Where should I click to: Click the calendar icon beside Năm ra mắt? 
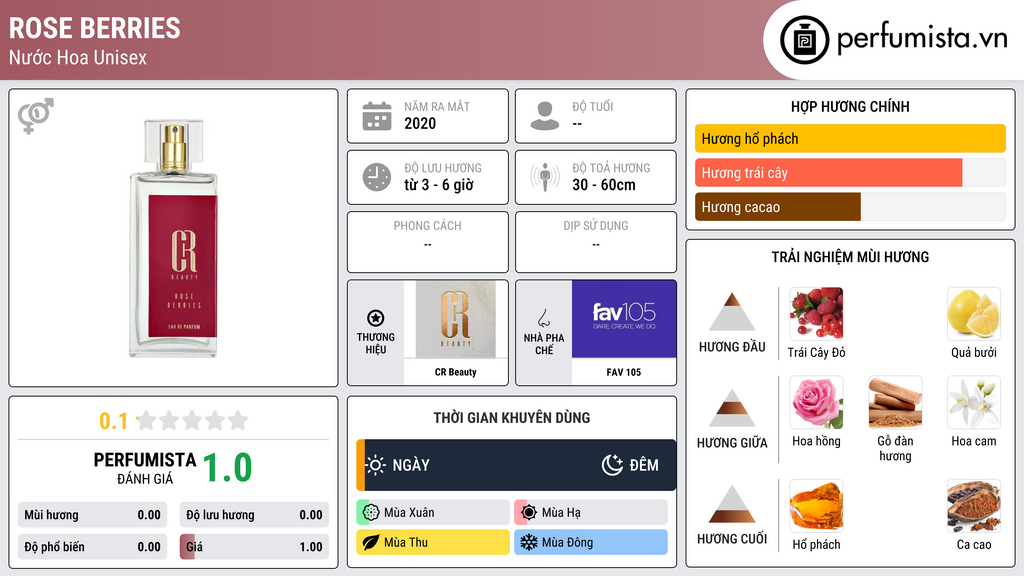click(x=377, y=116)
